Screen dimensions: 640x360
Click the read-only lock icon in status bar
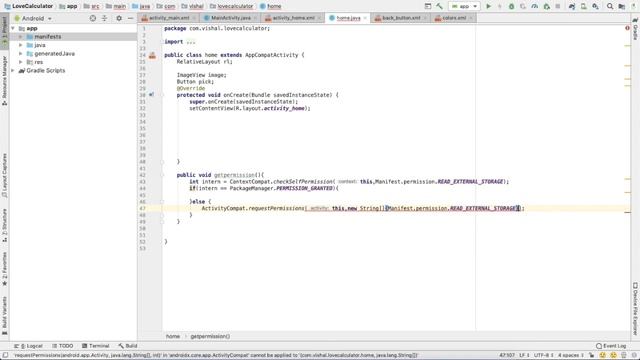pyautogui.click(x=592, y=356)
